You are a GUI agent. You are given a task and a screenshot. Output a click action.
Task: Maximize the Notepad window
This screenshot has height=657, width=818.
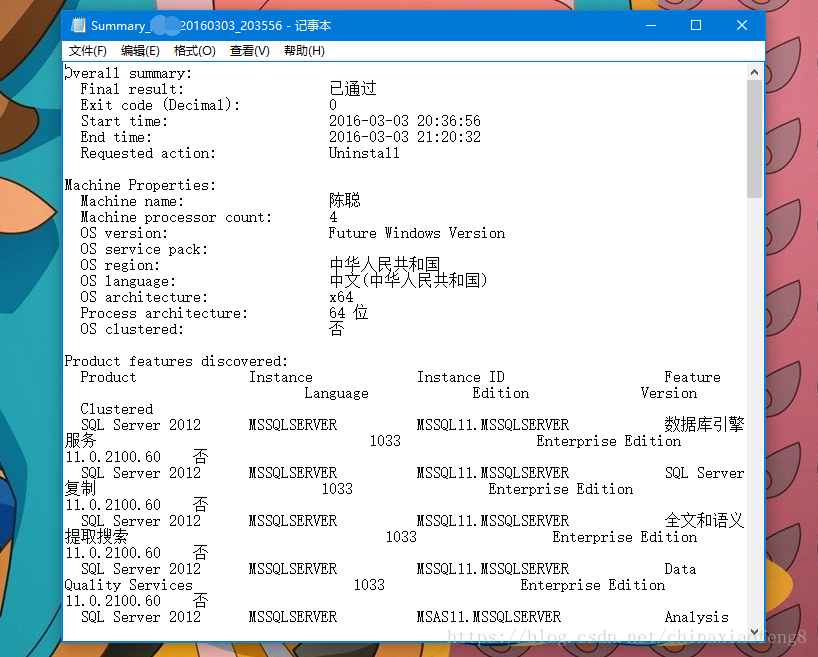tap(696, 25)
